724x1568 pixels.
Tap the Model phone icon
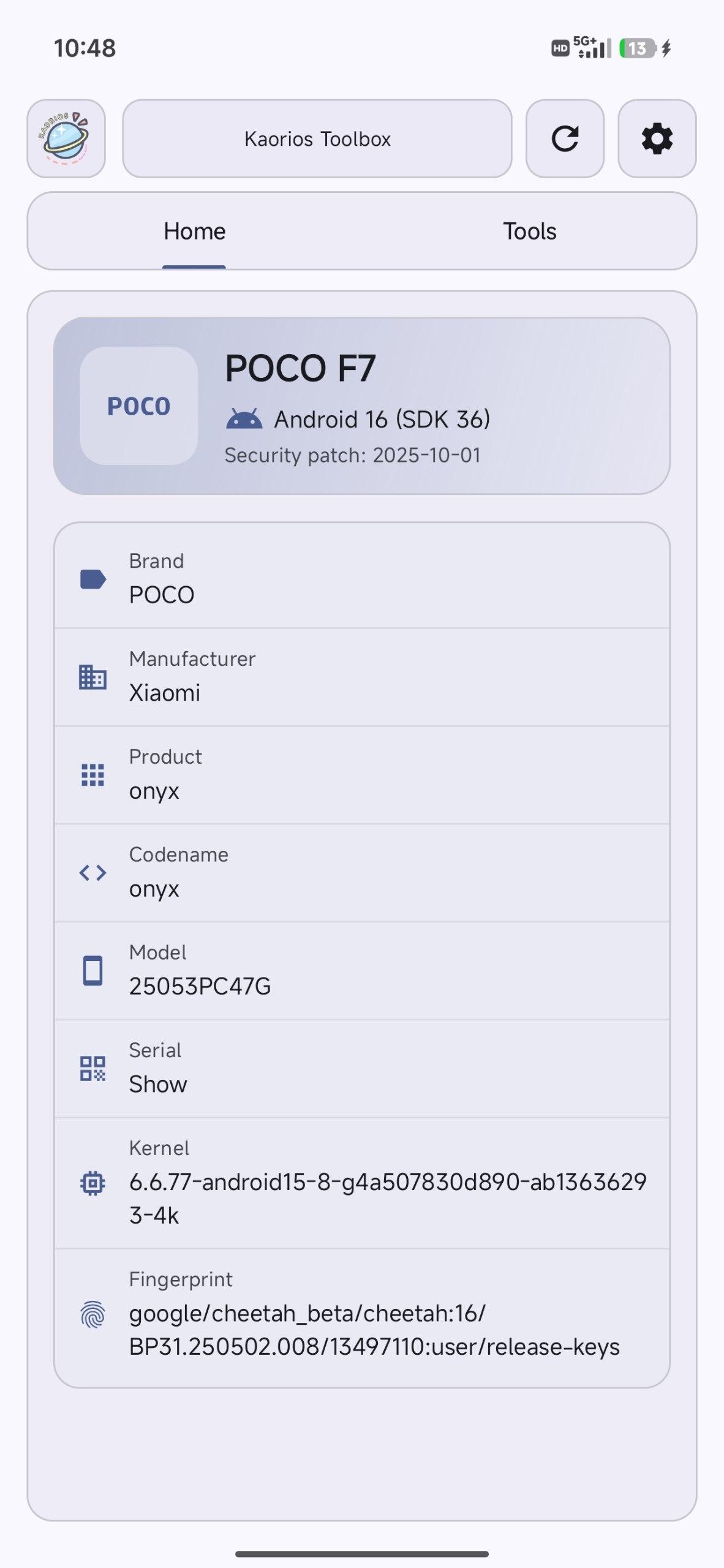click(x=92, y=971)
